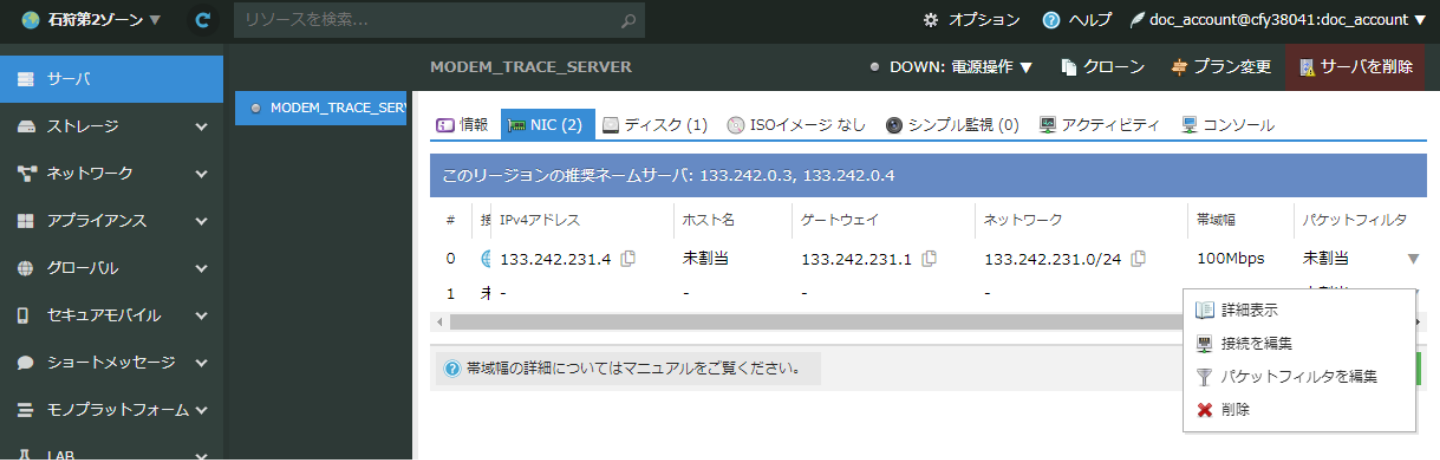Click the search magnifier icon
Screen dimensions: 1440x460
(x=628, y=20)
